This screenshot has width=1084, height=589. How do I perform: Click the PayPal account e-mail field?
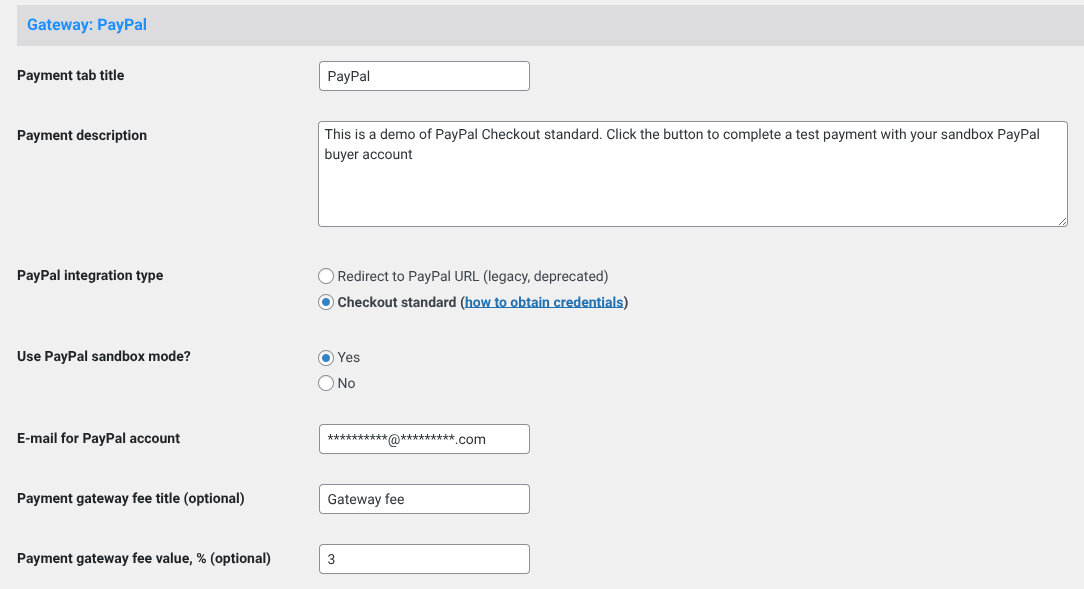pyautogui.click(x=424, y=439)
